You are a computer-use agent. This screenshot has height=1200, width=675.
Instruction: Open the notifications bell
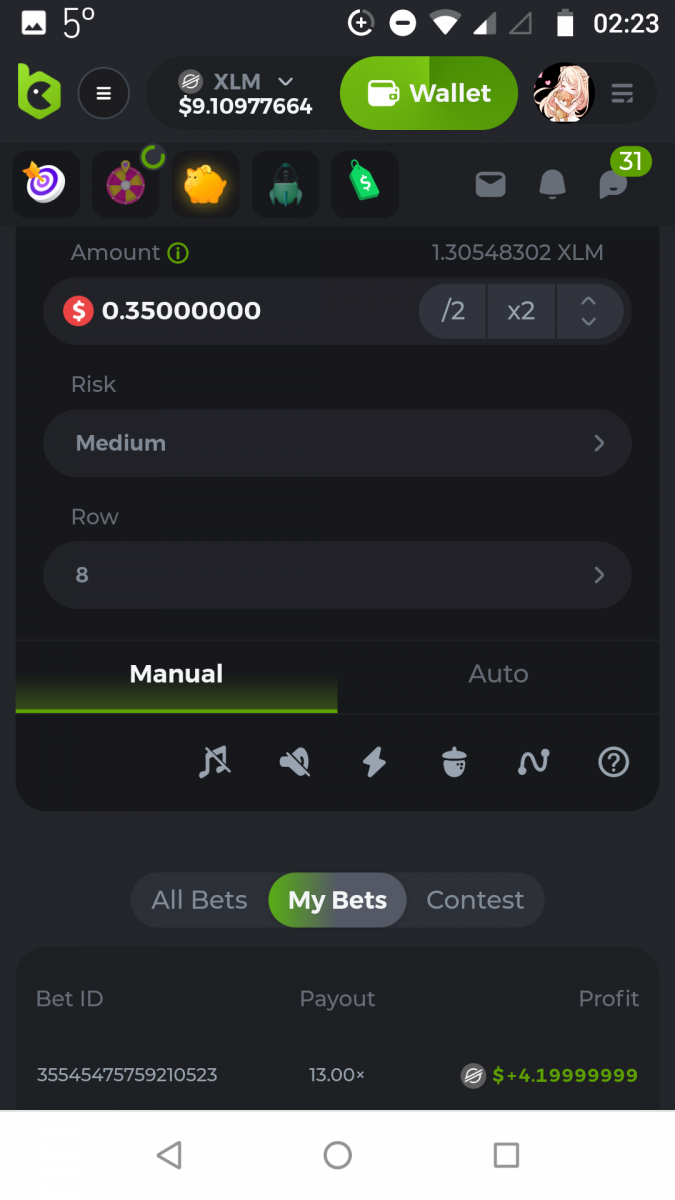pos(552,184)
